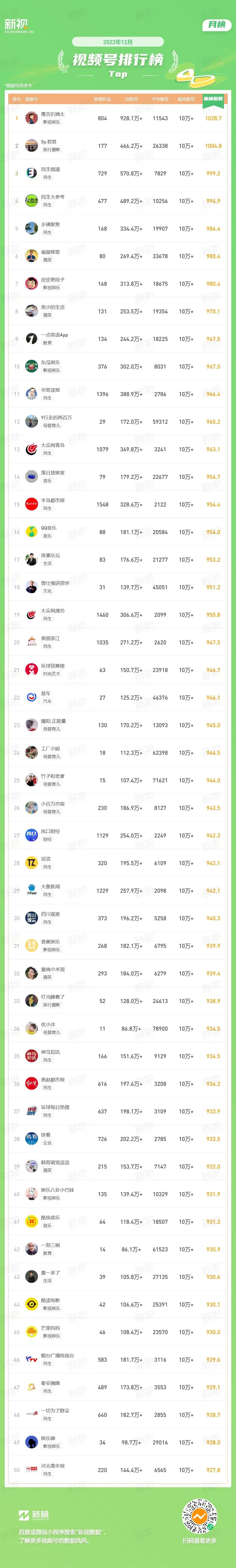The height and width of the screenshot is (1568, 236).
Task: Click the 新增作品 column header
Action: (102, 99)
